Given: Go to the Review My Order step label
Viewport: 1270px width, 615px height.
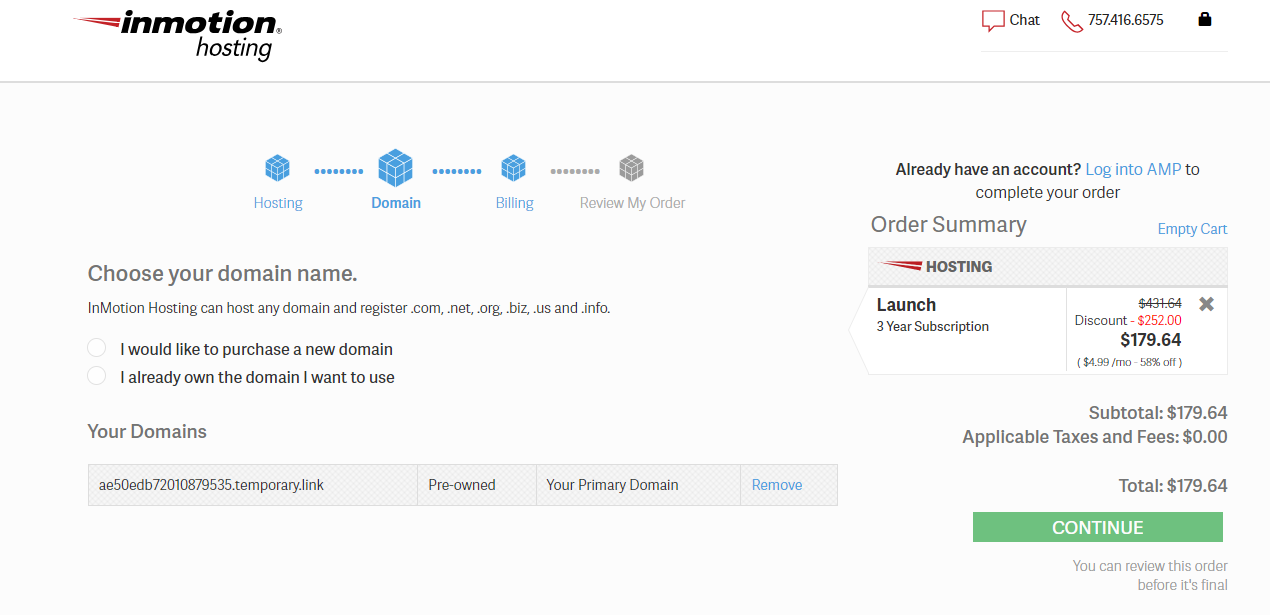Looking at the screenshot, I should (x=633, y=203).
